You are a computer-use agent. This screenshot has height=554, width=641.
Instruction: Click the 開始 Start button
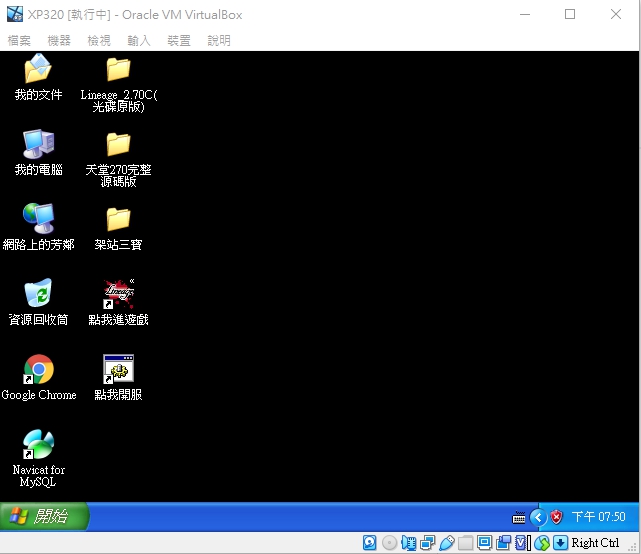coord(44,517)
